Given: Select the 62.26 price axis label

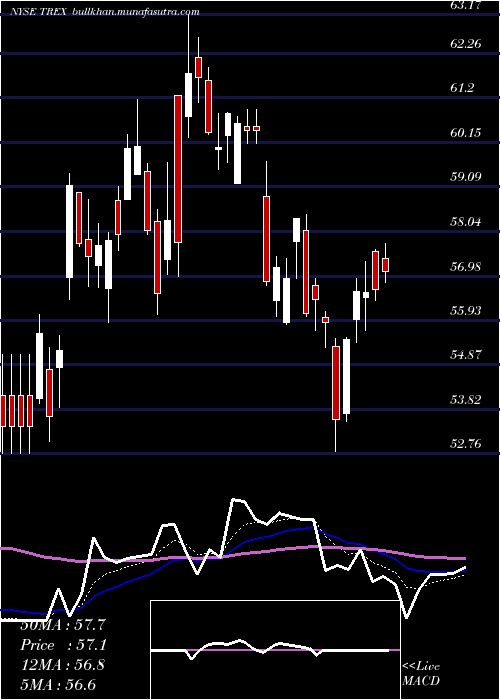Looking at the screenshot, I should tap(466, 44).
